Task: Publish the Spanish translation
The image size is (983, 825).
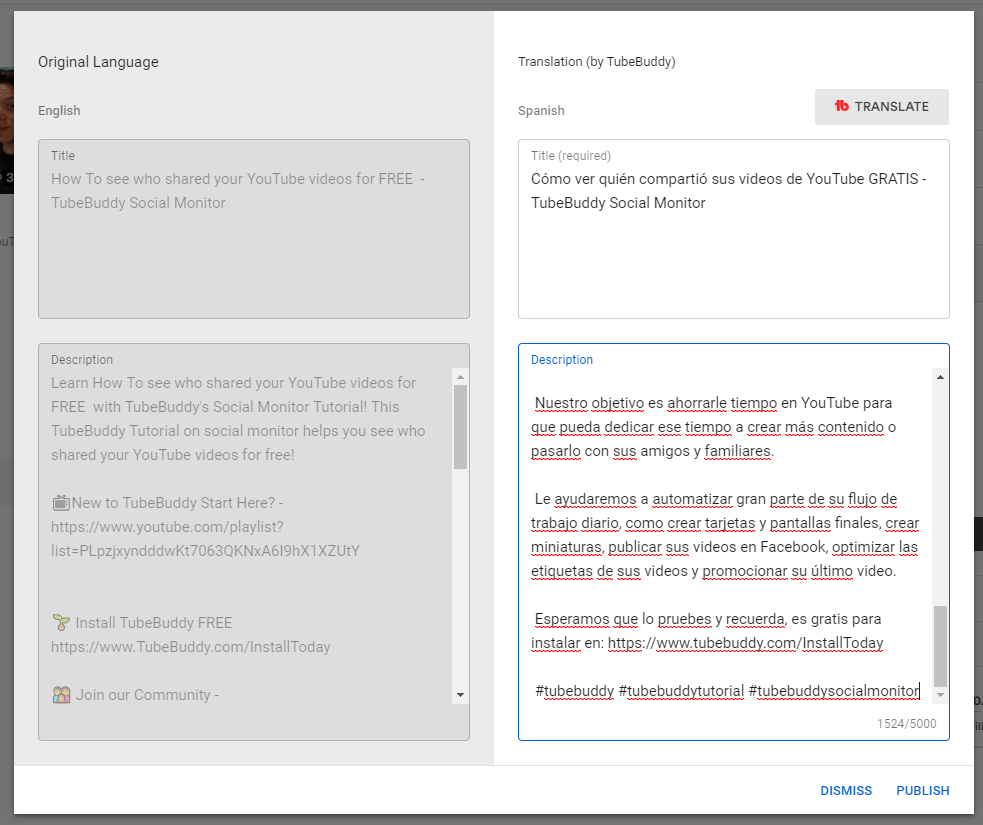Action: pos(922,791)
